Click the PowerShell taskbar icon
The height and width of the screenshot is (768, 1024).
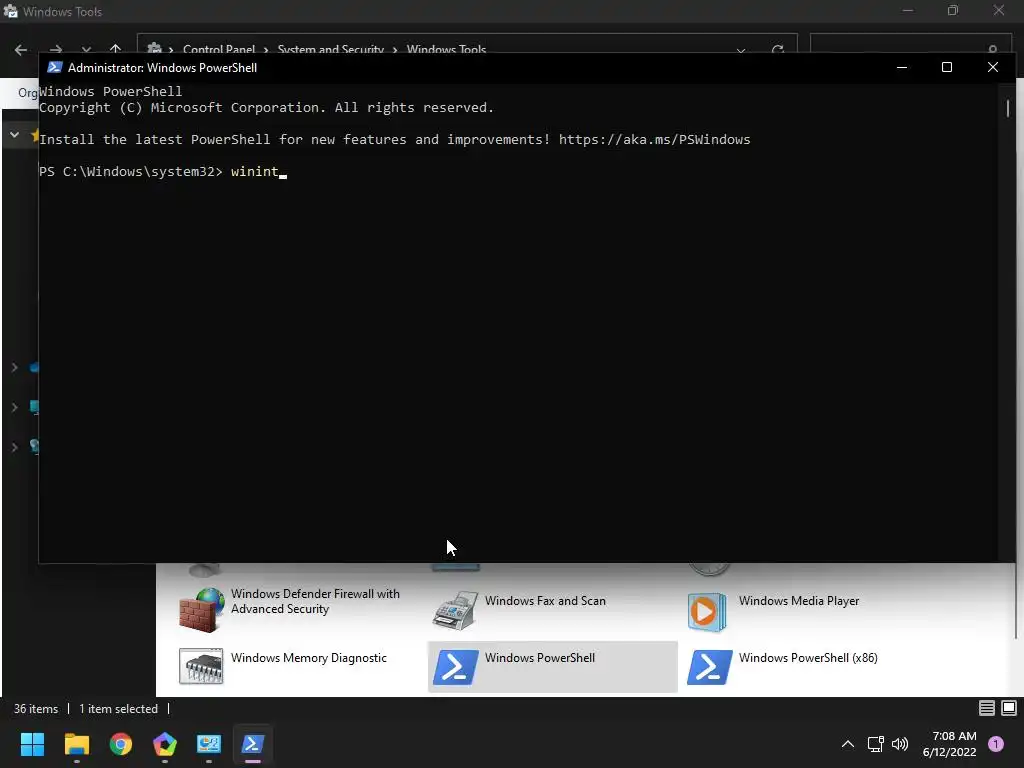click(x=253, y=744)
